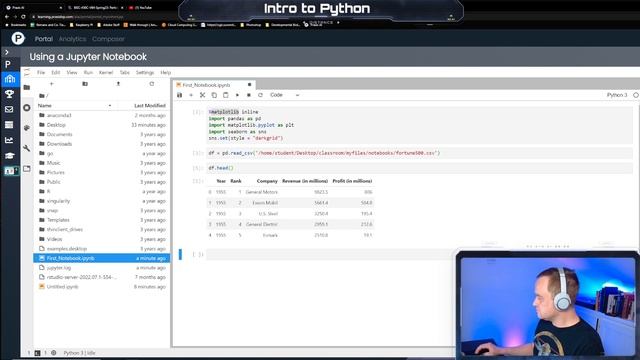Select the Untitled.ipynb file

tap(101, 287)
